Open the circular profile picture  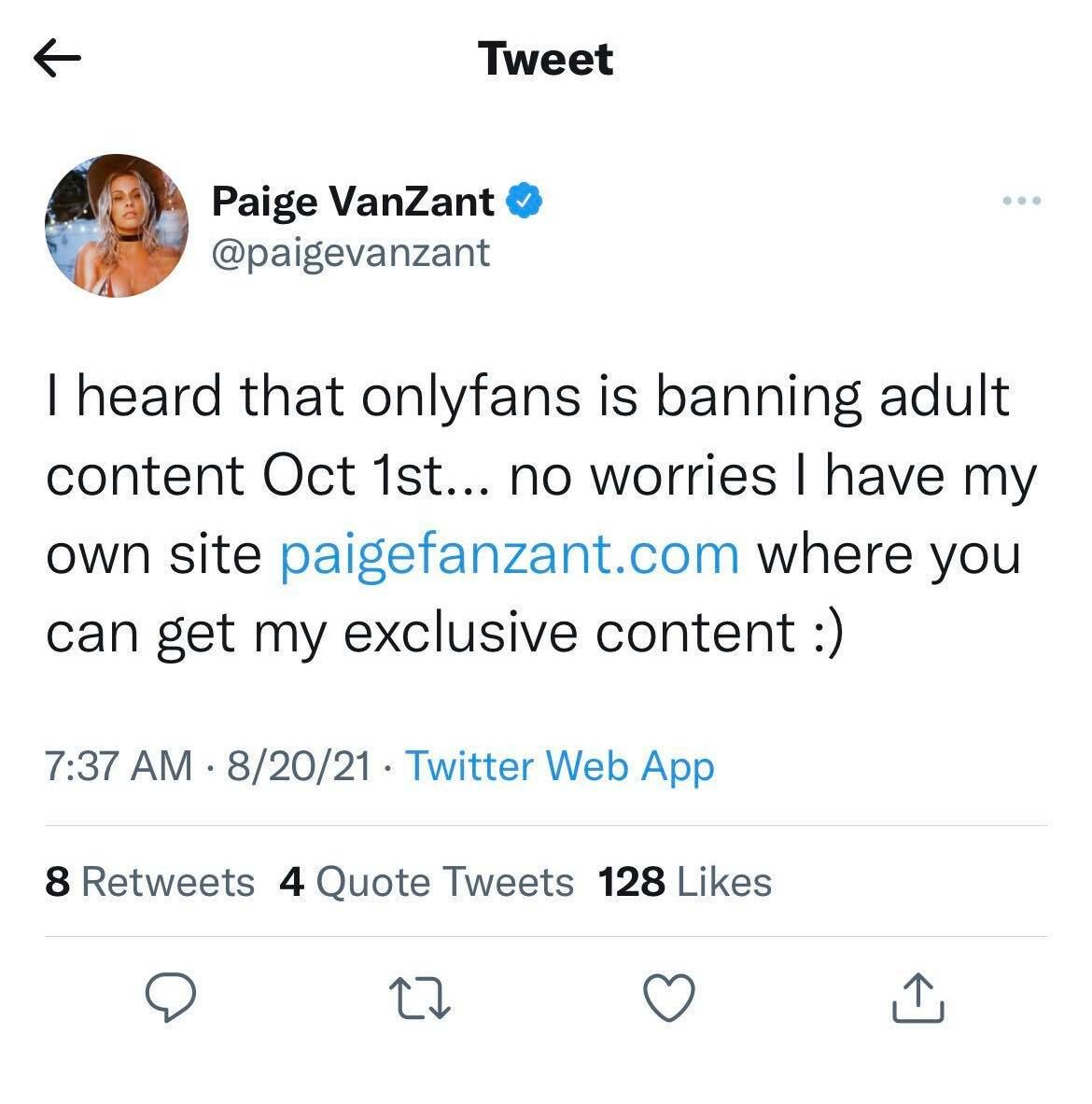pos(117,226)
